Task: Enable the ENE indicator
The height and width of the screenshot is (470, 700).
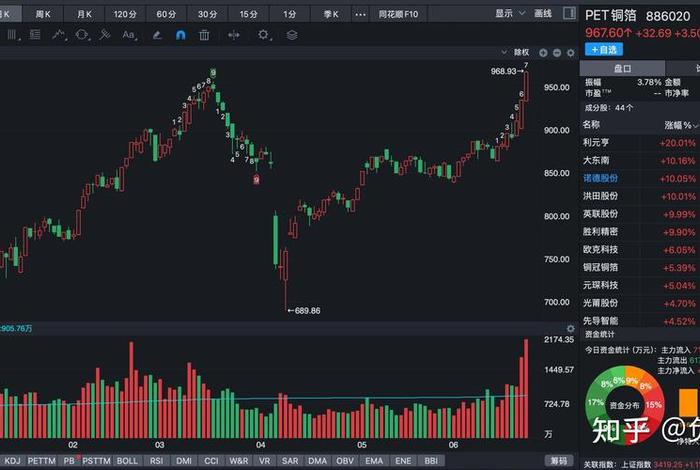Action: (403, 461)
